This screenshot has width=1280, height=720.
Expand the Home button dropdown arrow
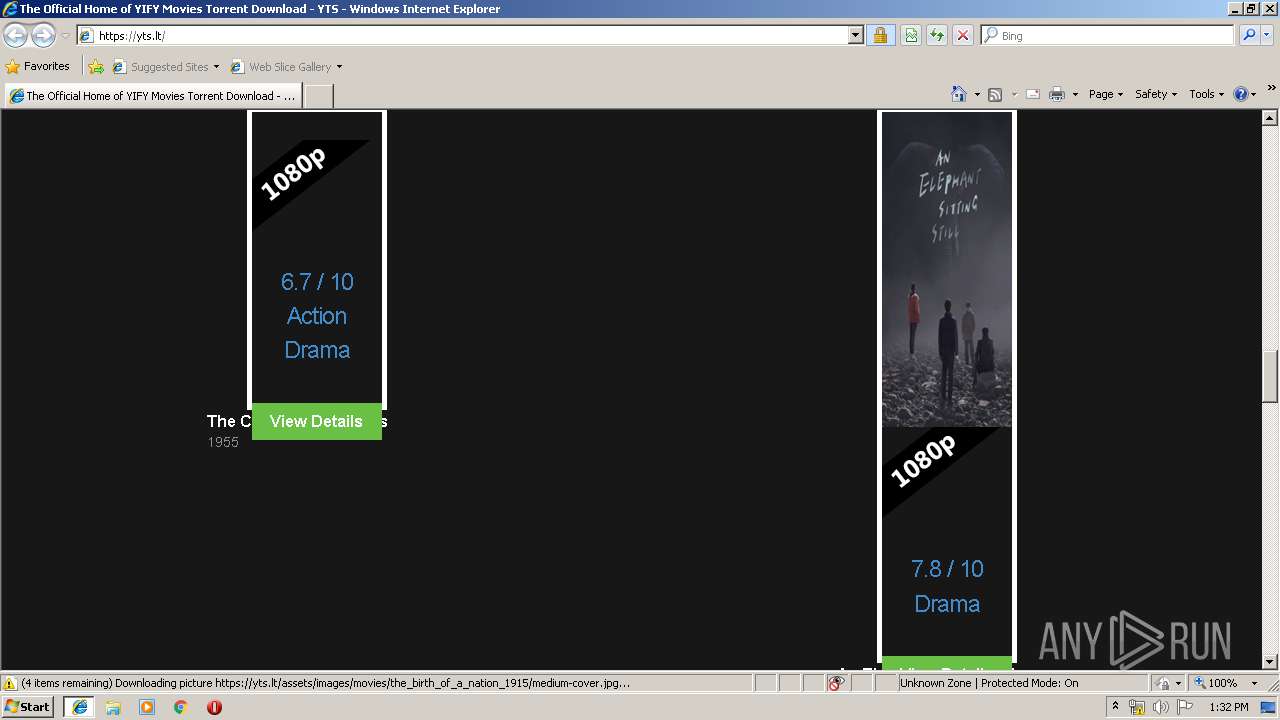click(x=977, y=94)
